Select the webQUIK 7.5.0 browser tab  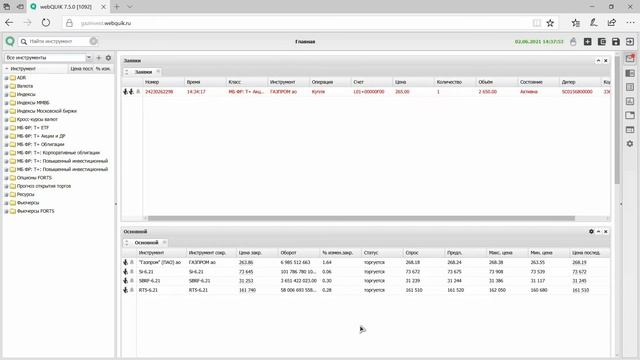tap(65, 7)
